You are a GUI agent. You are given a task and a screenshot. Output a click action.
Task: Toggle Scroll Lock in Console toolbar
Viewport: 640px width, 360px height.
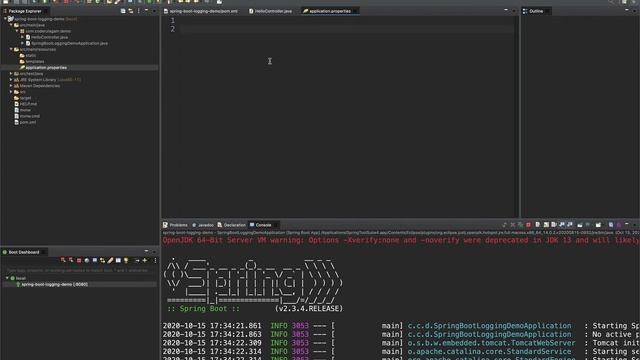point(546,225)
